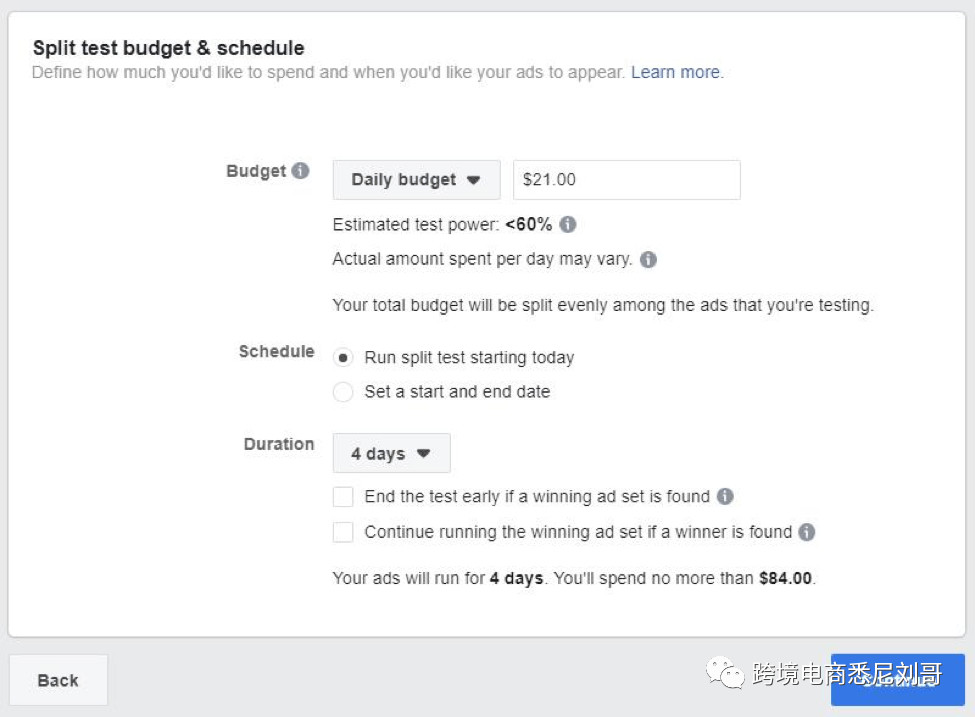This screenshot has width=975, height=717.
Task: Open the Budget info tooltip icon
Action: (x=299, y=171)
